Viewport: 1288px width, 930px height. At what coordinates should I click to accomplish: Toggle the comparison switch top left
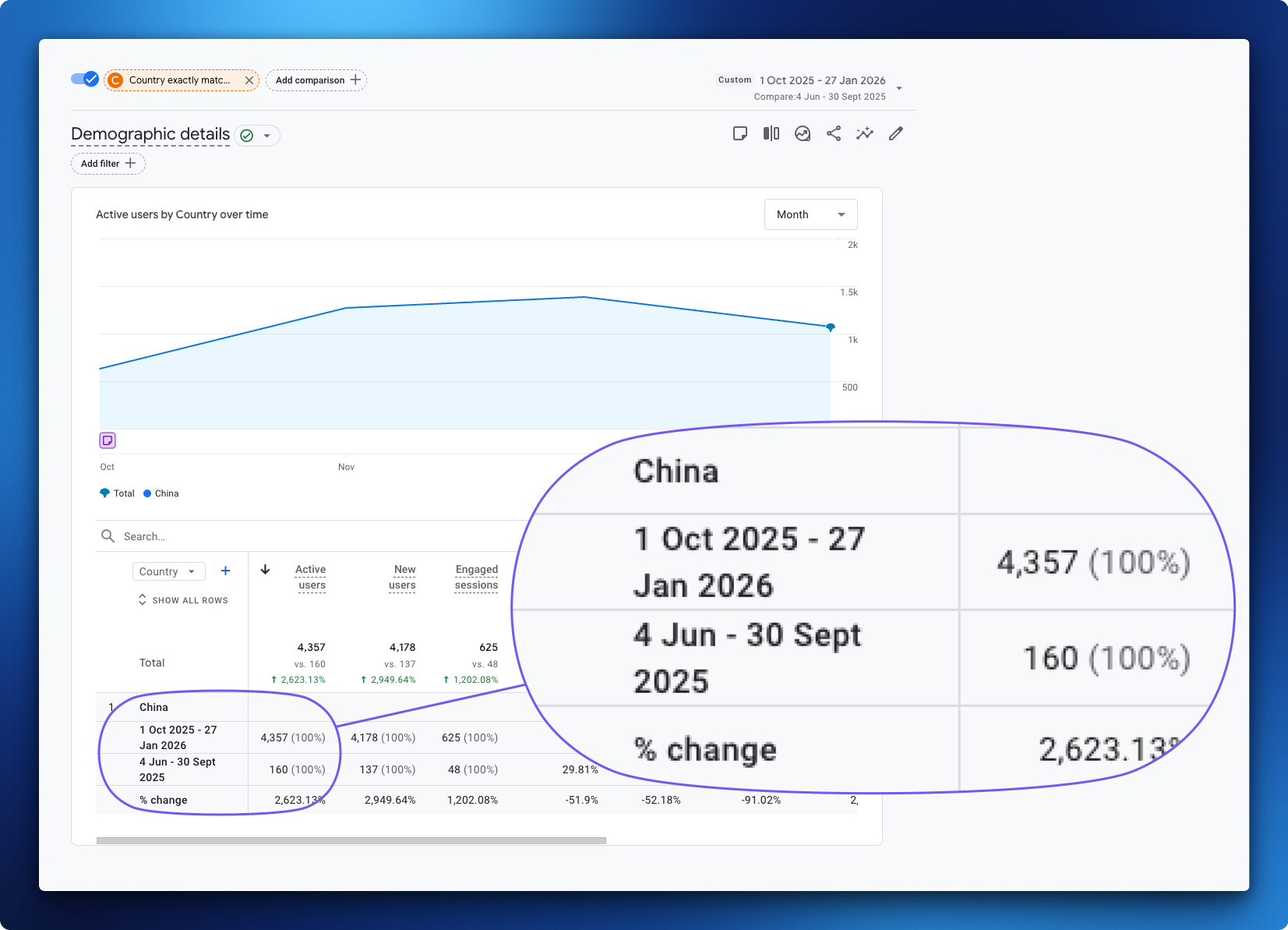(x=84, y=78)
